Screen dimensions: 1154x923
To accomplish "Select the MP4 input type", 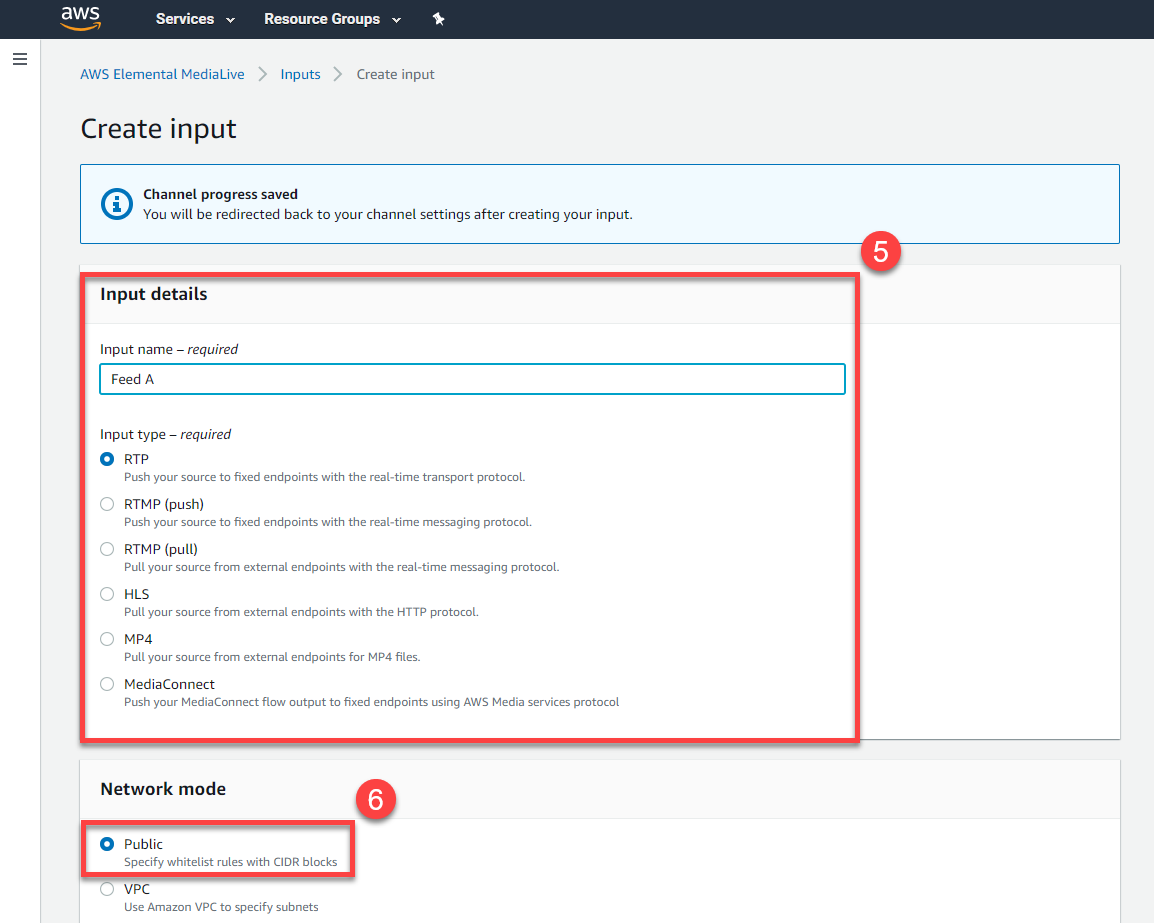I will pyautogui.click(x=107, y=639).
